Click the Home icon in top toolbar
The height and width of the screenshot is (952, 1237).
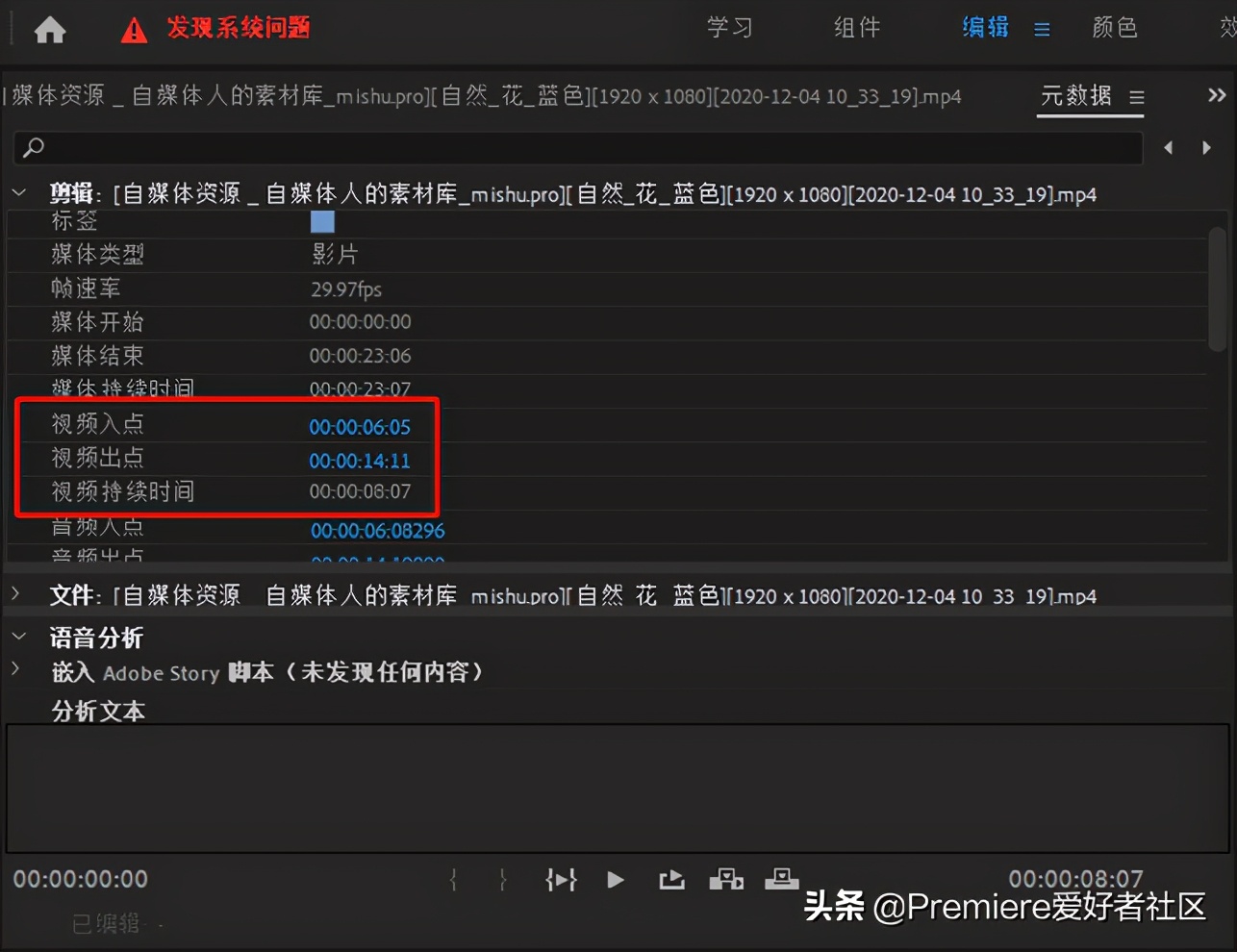[48, 30]
